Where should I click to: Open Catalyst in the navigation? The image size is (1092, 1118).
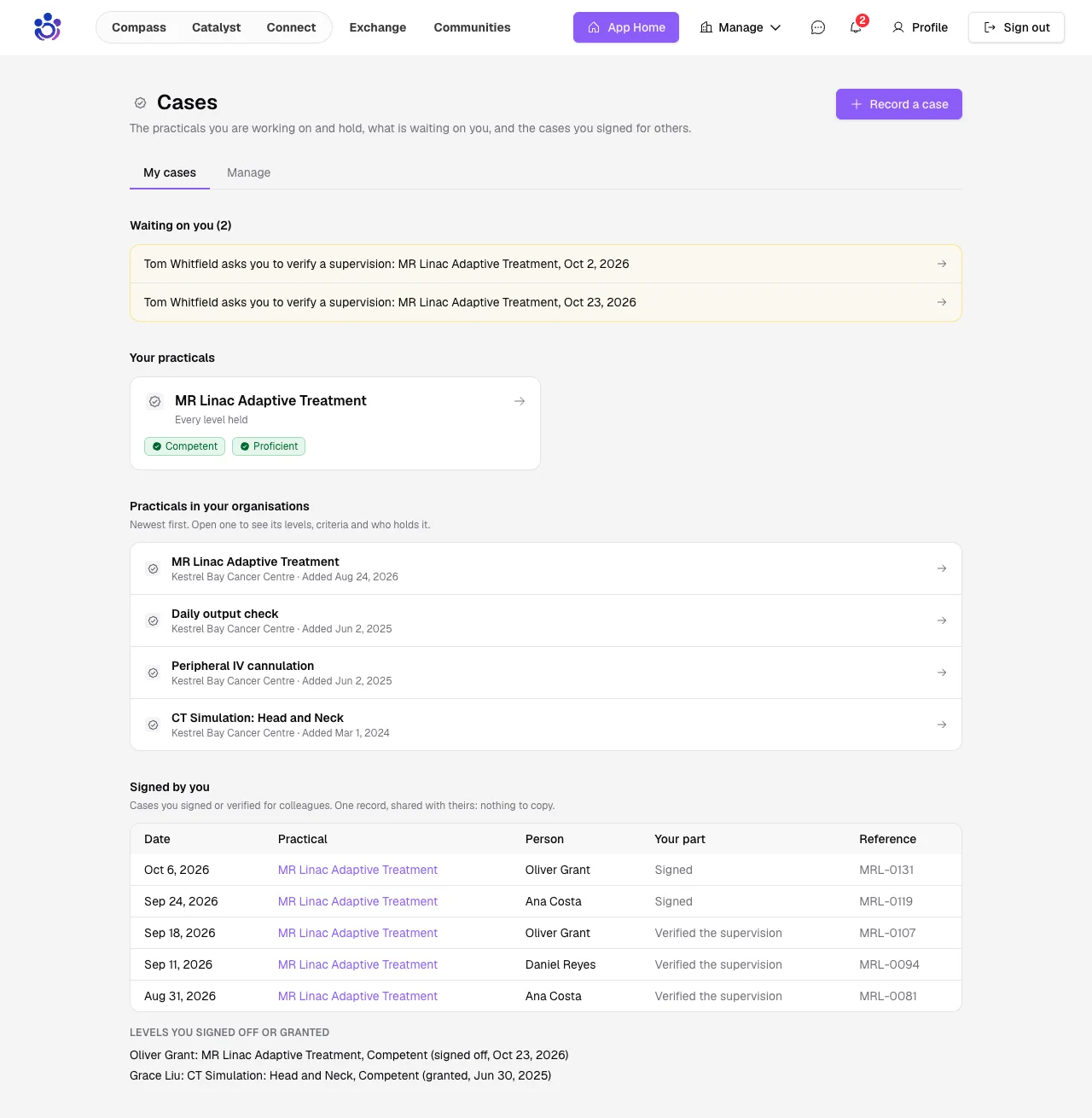pyautogui.click(x=217, y=27)
